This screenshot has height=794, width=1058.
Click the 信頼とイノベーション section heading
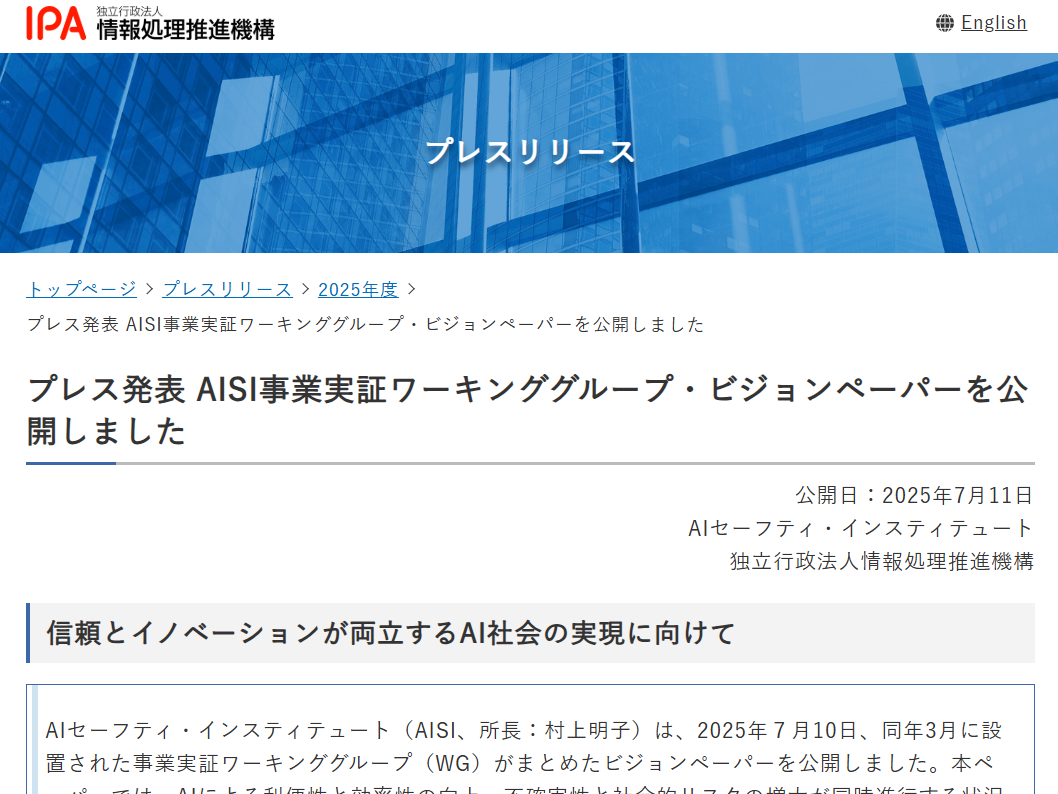point(391,633)
